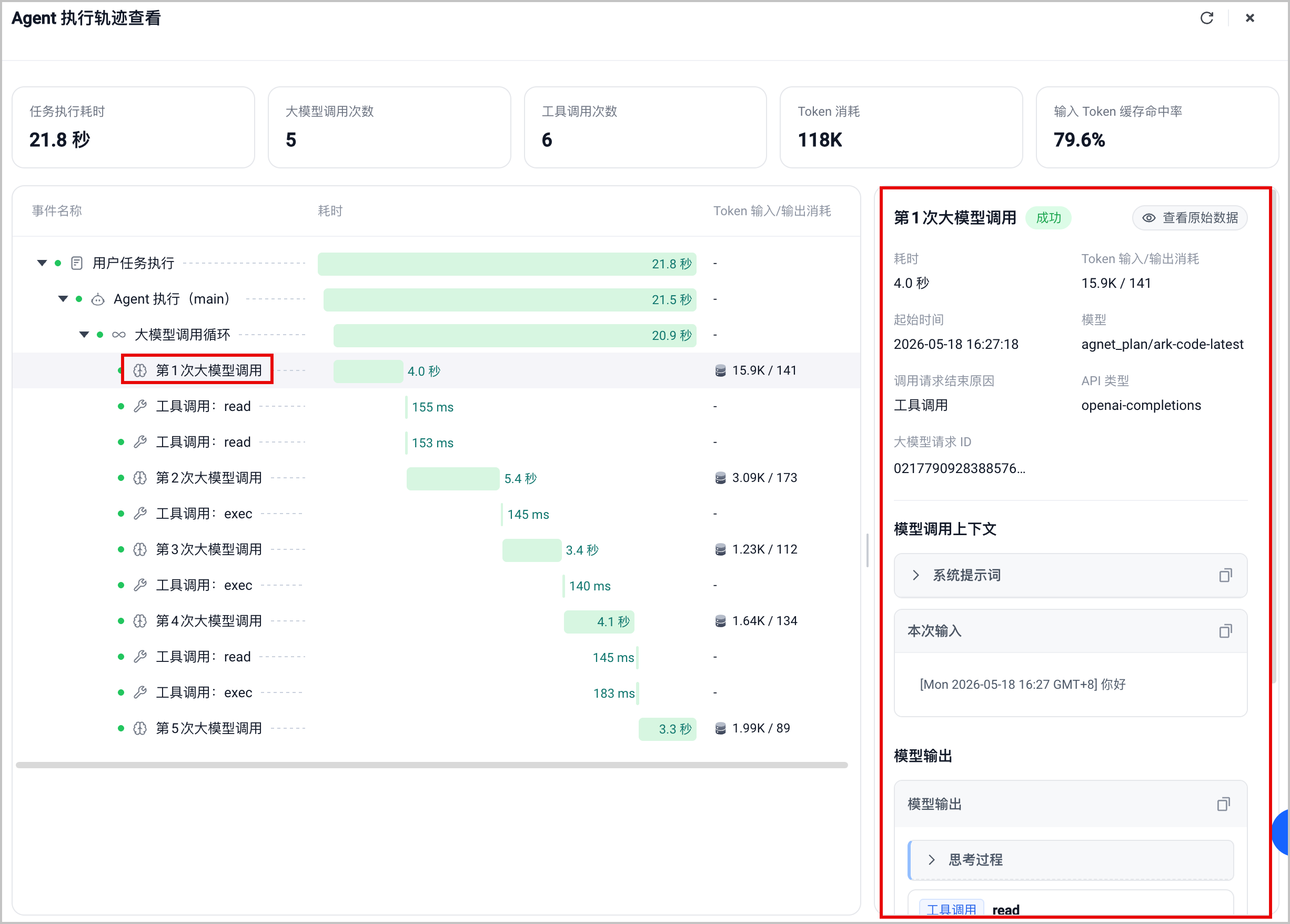Click the document icon beside 用户任务执行

click(77, 263)
